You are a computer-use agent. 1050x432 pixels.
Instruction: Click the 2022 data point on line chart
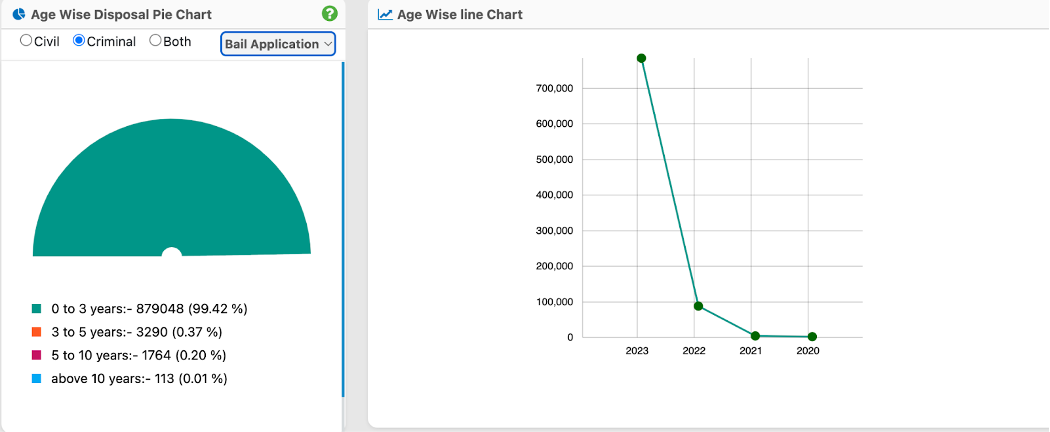698,306
